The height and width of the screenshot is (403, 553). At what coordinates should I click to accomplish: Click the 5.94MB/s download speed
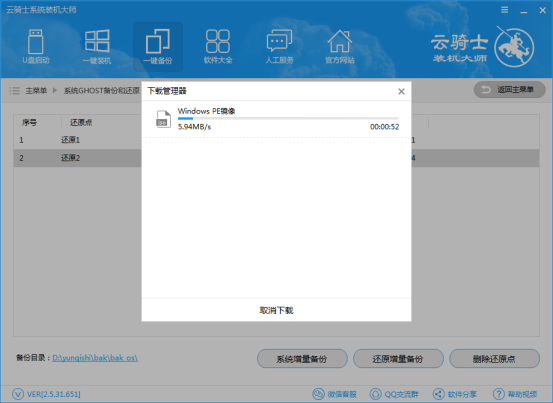194,127
